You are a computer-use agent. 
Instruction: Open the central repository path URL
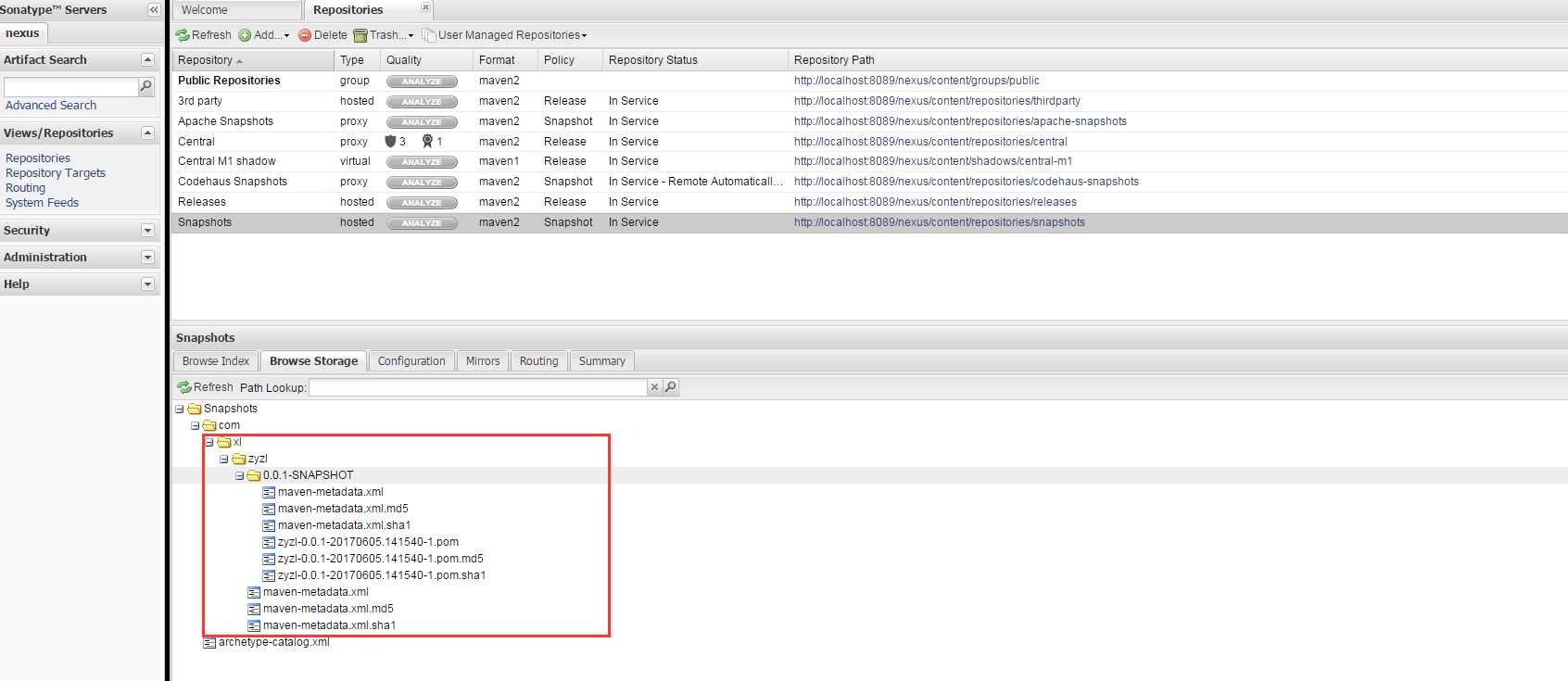930,142
